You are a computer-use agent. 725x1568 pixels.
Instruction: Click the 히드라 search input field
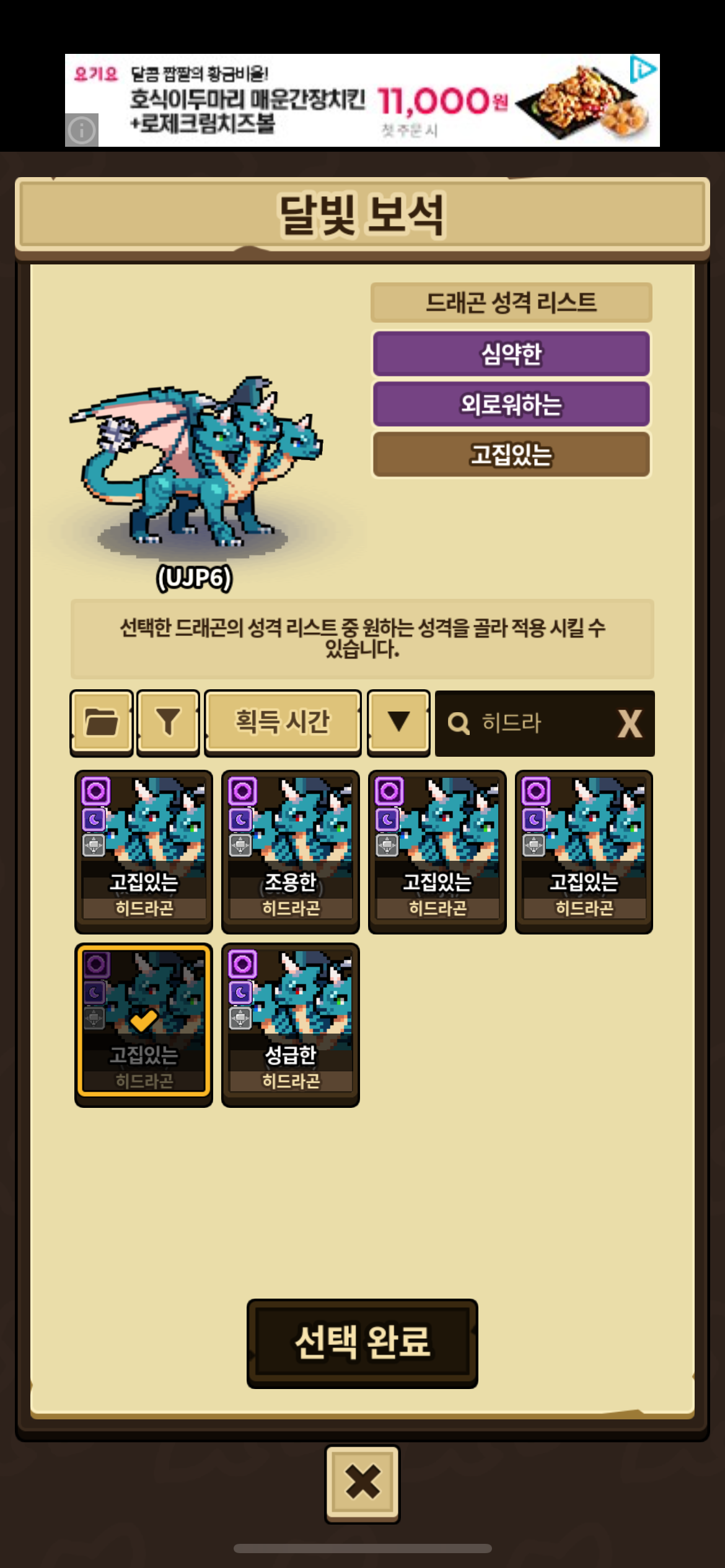(x=545, y=723)
